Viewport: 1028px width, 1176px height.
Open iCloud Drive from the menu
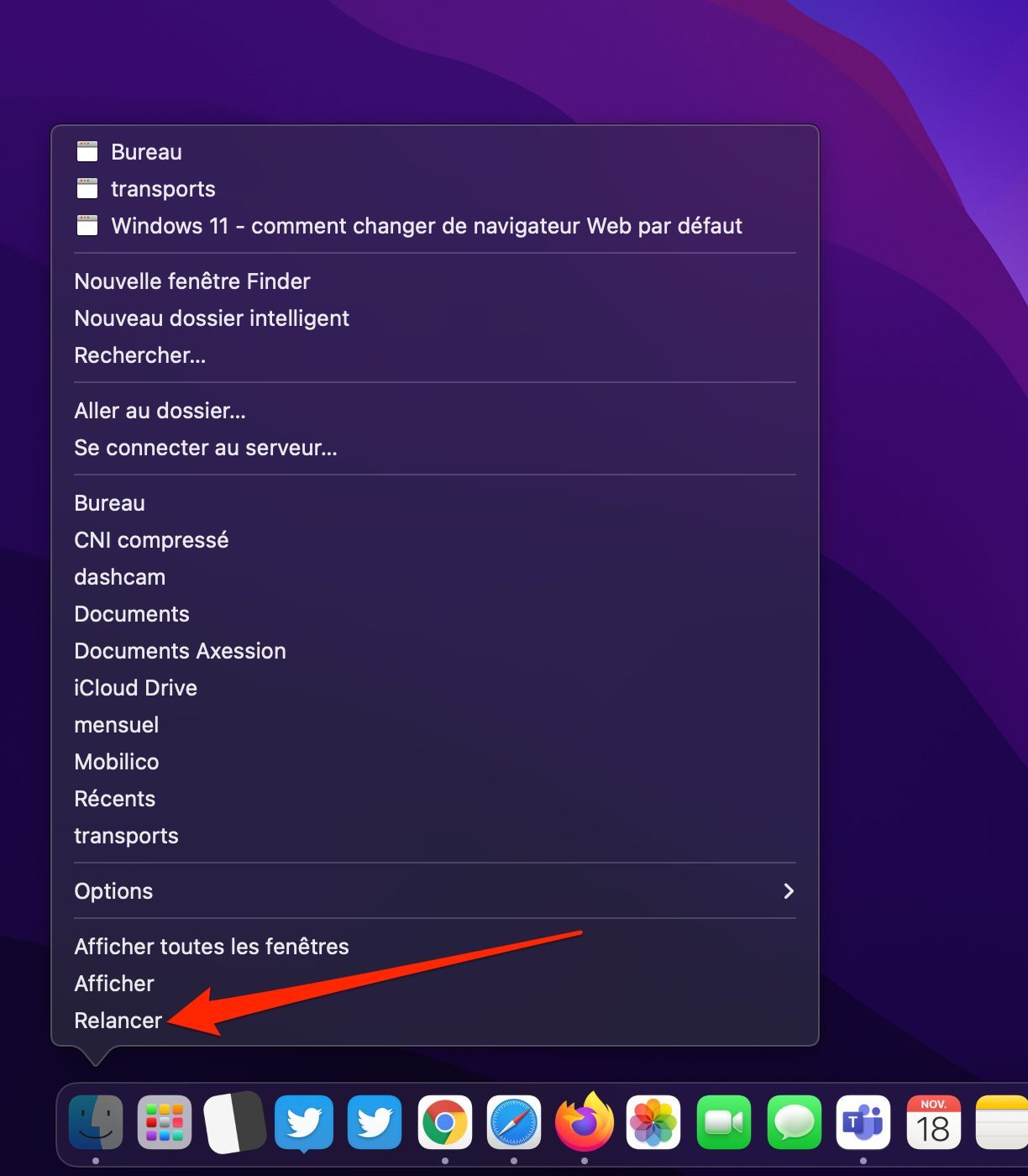[435, 688]
